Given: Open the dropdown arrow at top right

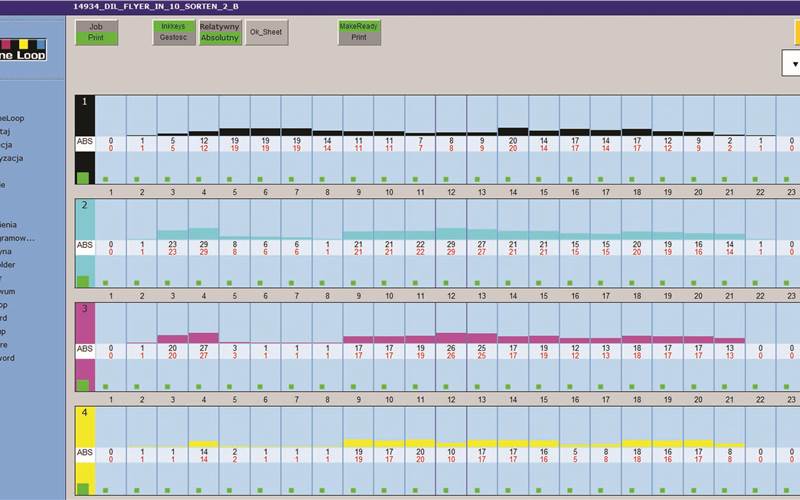Looking at the screenshot, I should 794,64.
